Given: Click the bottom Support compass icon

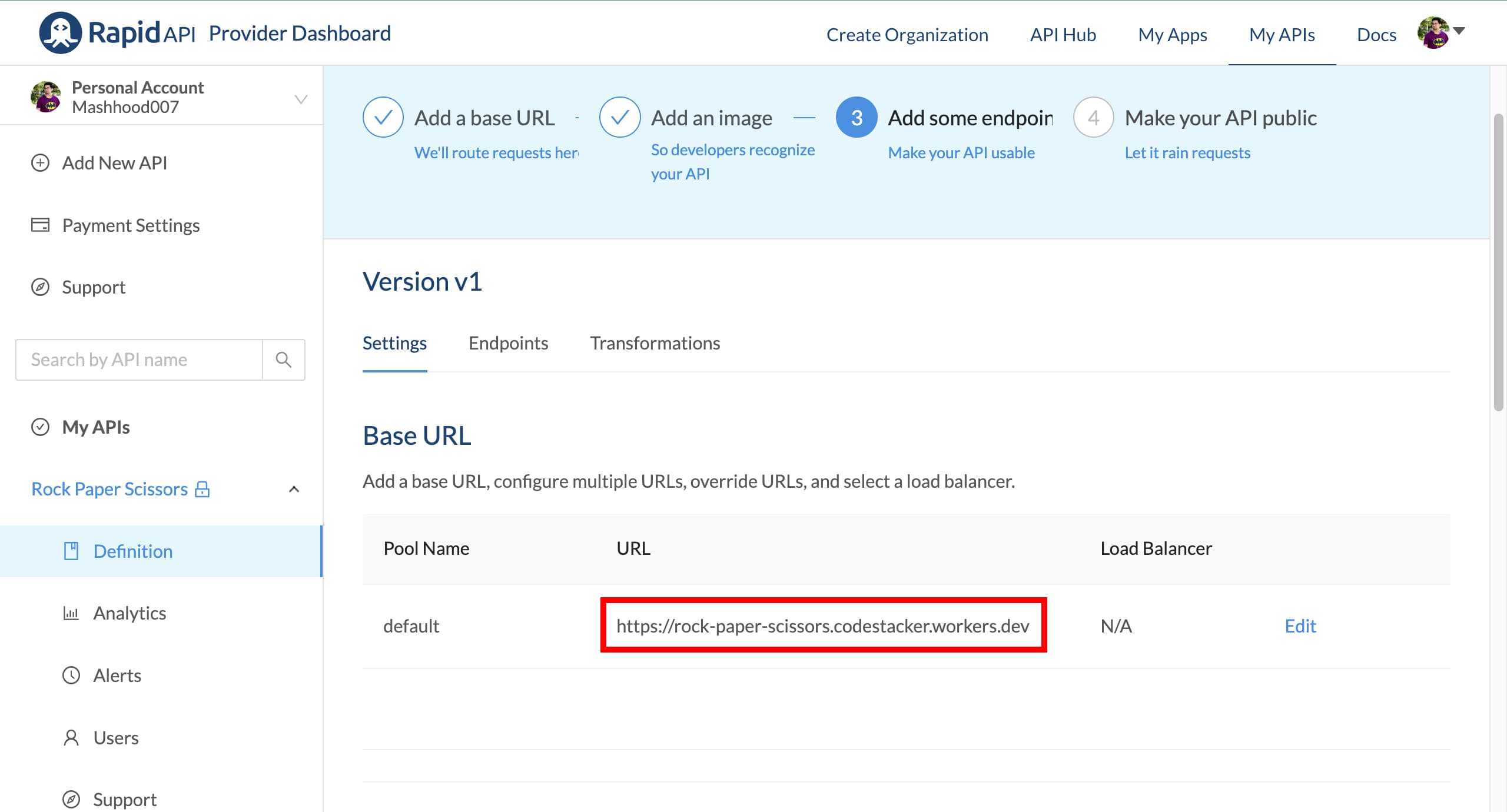Looking at the screenshot, I should click(71, 800).
